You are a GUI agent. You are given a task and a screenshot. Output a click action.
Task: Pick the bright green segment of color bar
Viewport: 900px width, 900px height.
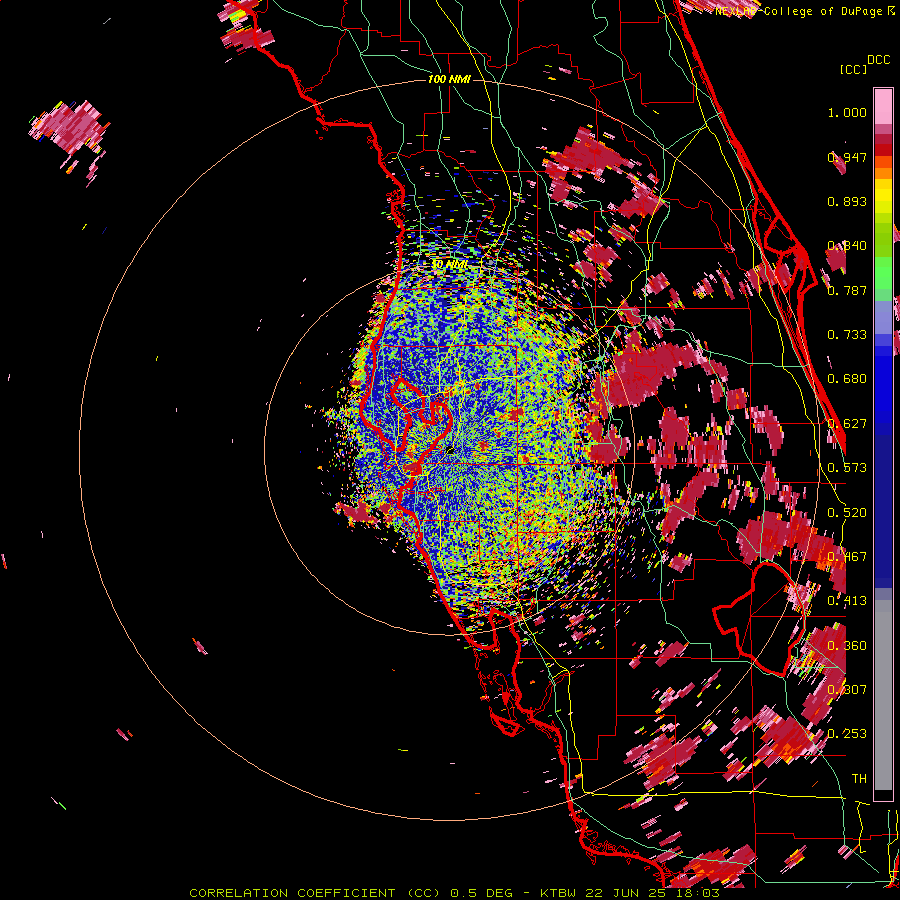tap(883, 273)
